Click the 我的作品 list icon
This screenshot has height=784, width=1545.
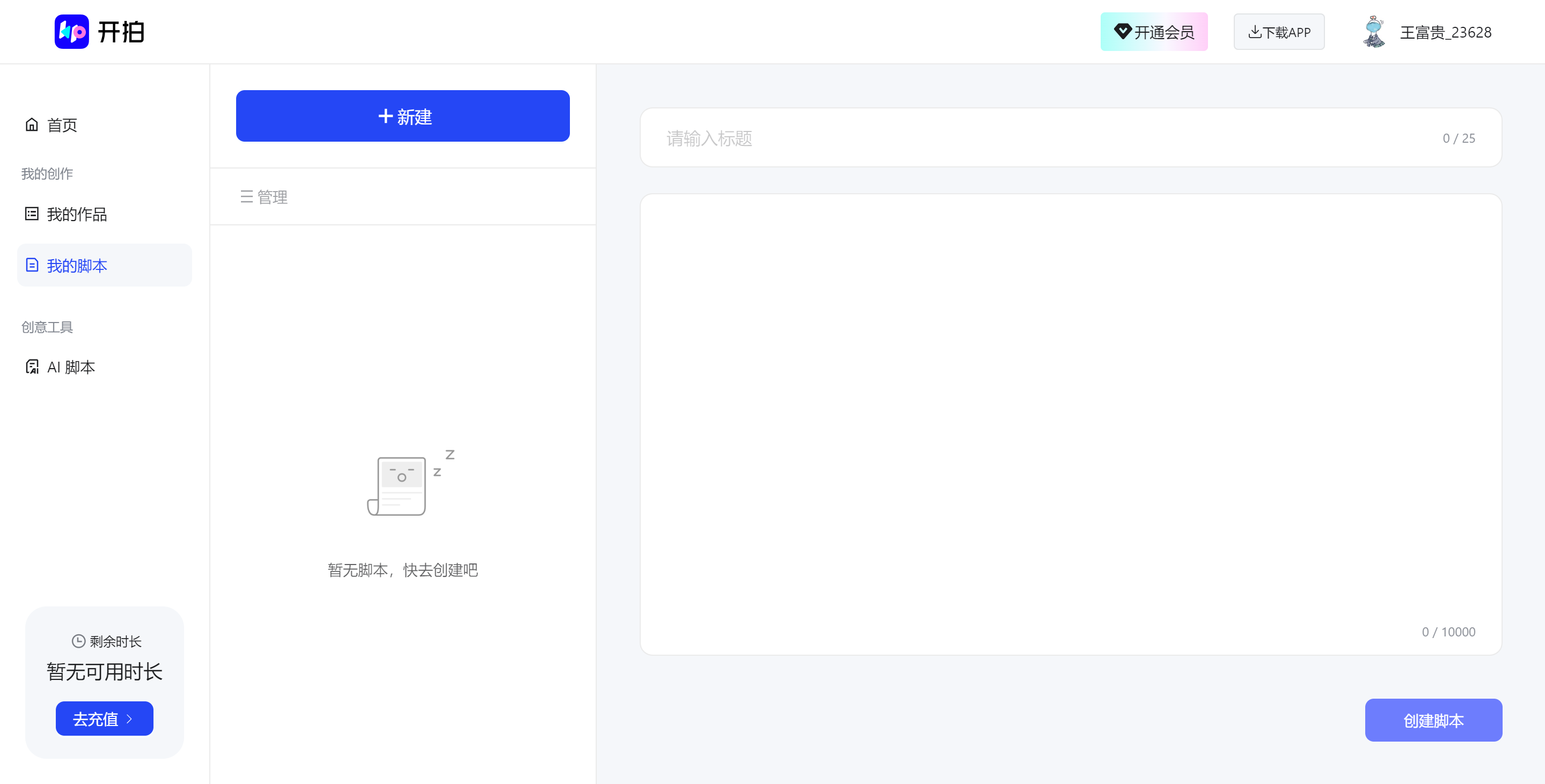(x=32, y=214)
